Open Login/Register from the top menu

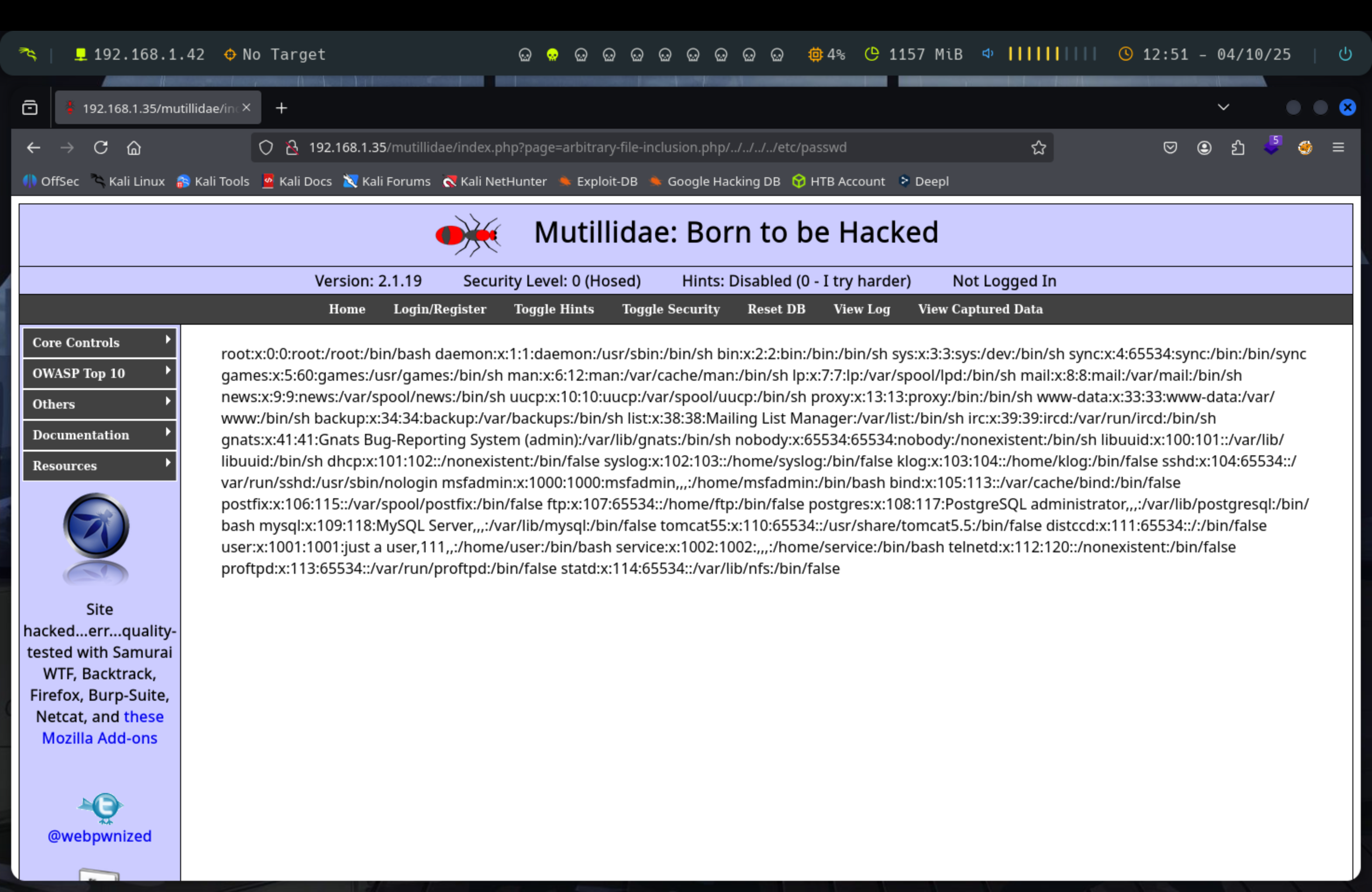click(439, 309)
